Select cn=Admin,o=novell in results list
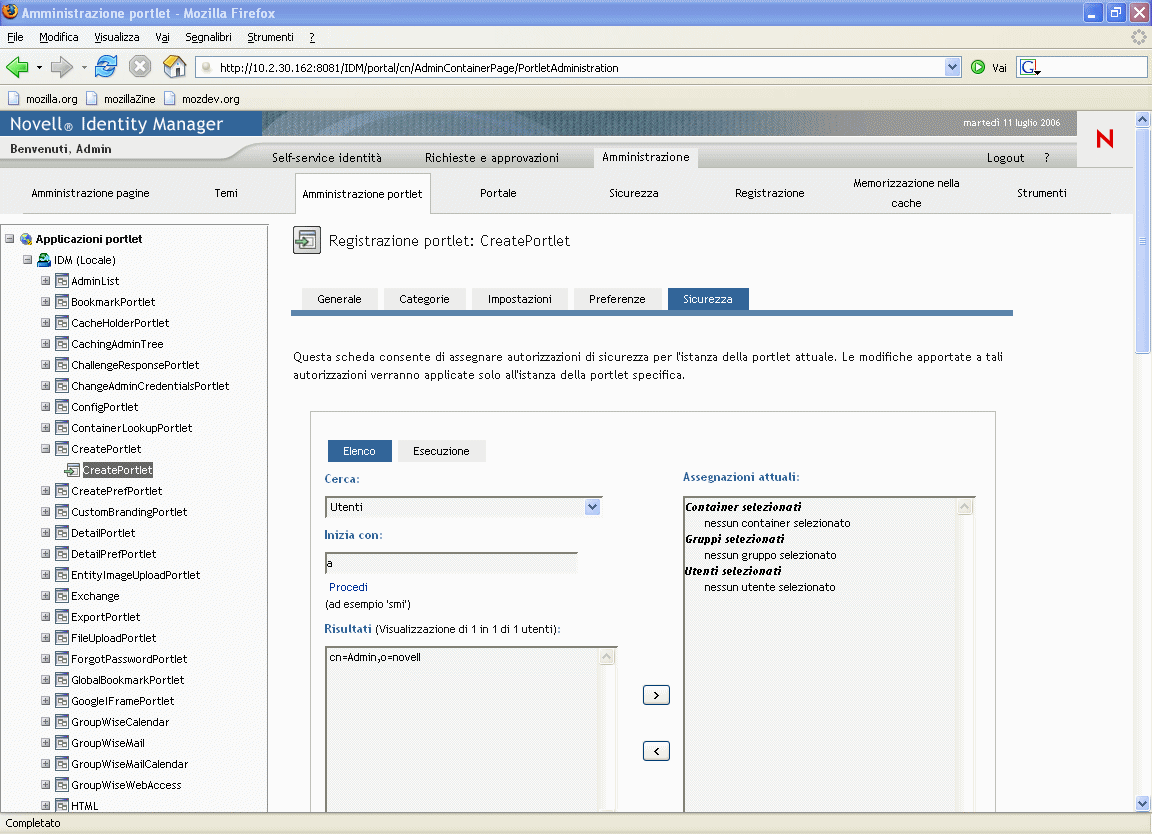The height and width of the screenshot is (834, 1152). (x=375, y=658)
